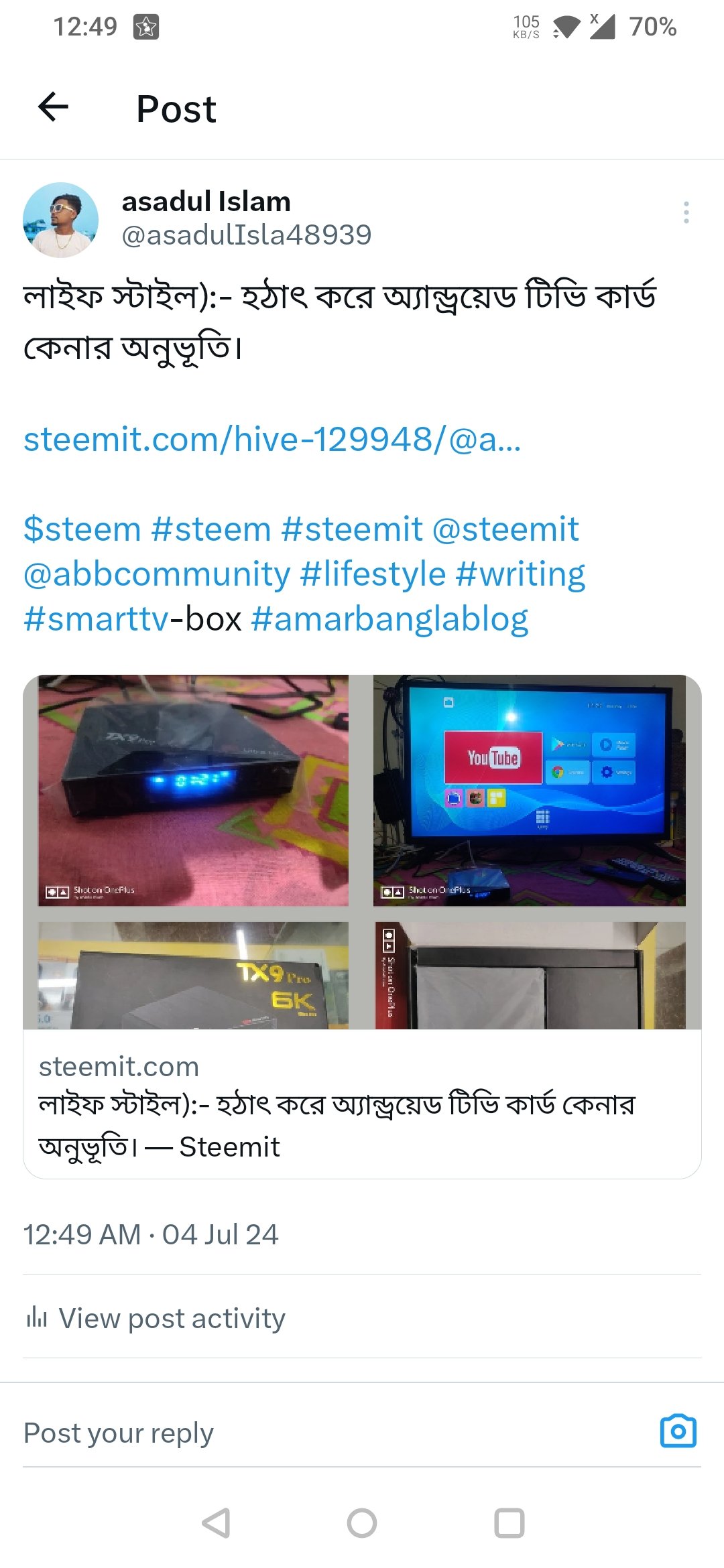Tap the $steem cashtag
This screenshot has width=724, height=1568.
pos(82,529)
